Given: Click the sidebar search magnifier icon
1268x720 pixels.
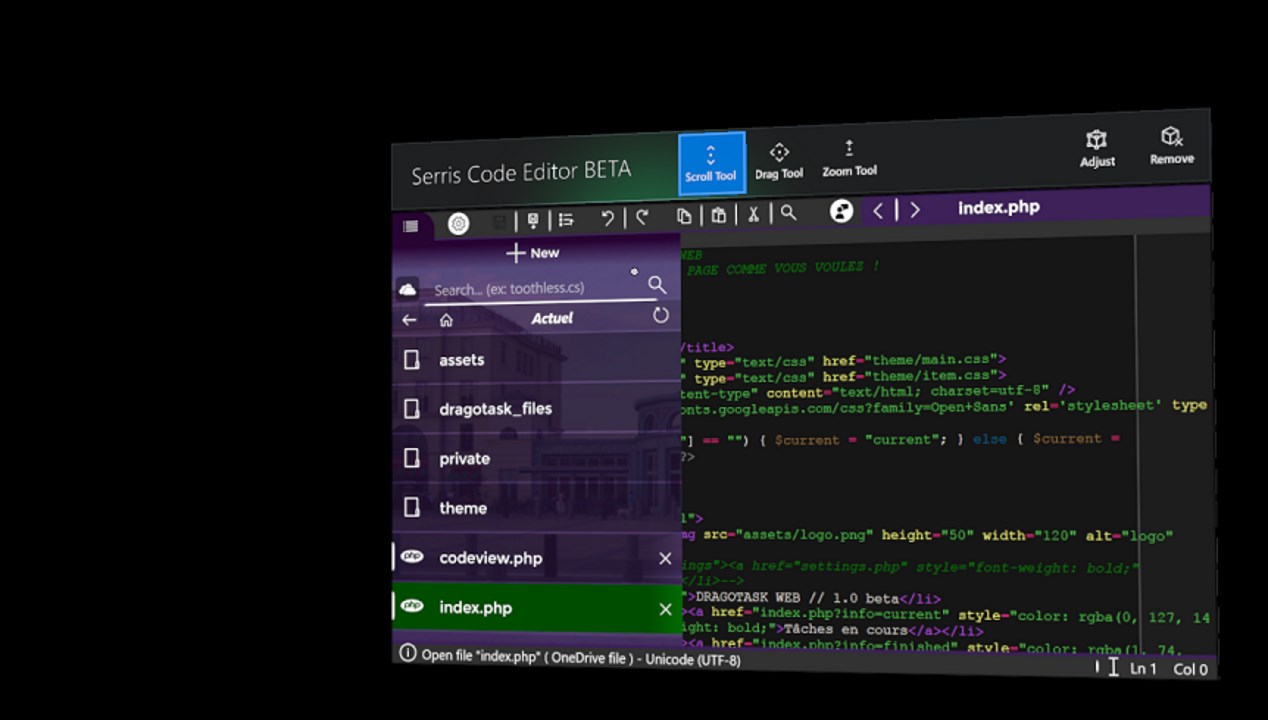Looking at the screenshot, I should 657,285.
